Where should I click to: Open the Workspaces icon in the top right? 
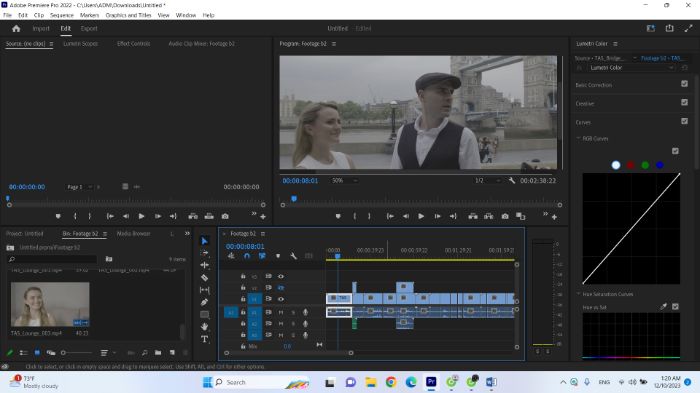coord(651,28)
